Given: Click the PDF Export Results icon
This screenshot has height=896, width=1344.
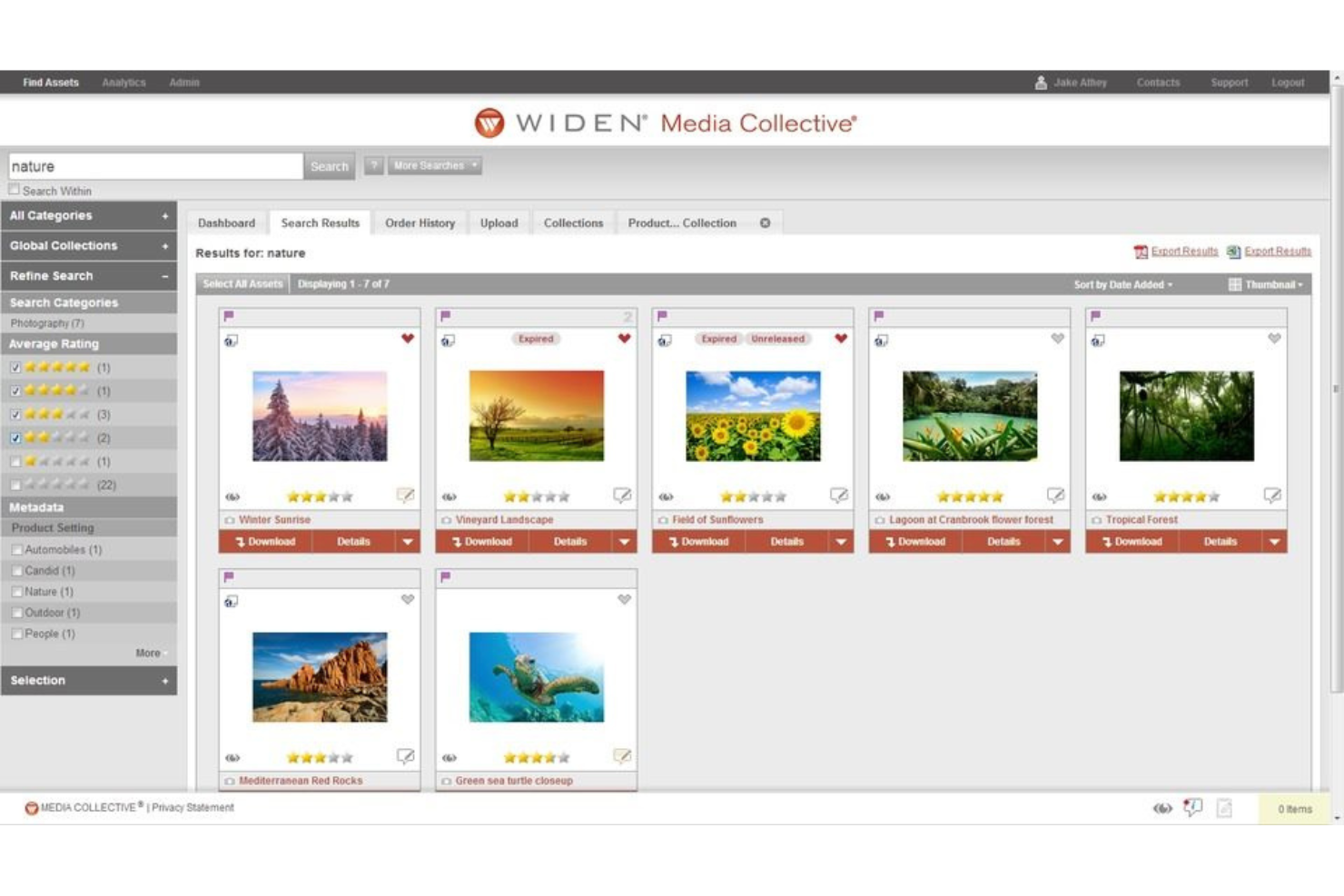Looking at the screenshot, I should (1141, 251).
